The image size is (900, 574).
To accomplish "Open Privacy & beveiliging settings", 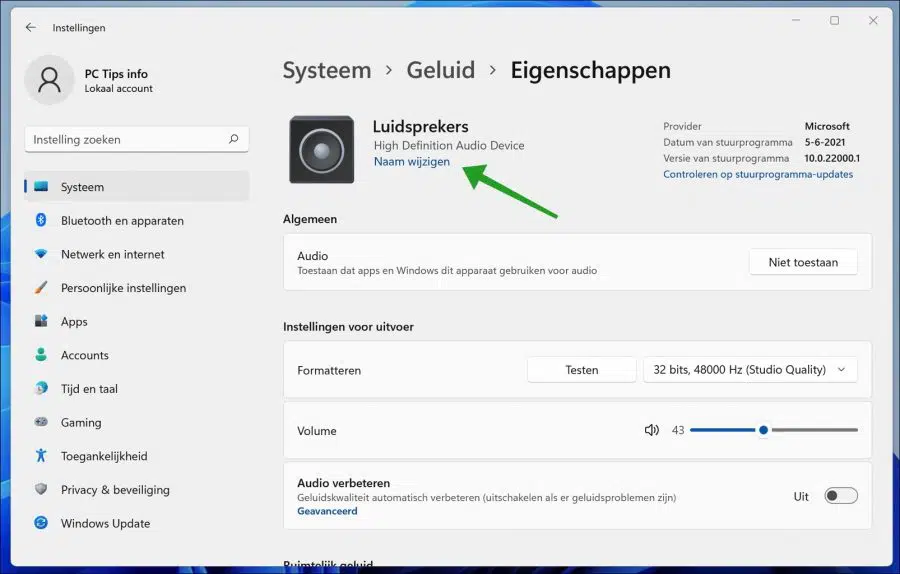I will 137,490.
